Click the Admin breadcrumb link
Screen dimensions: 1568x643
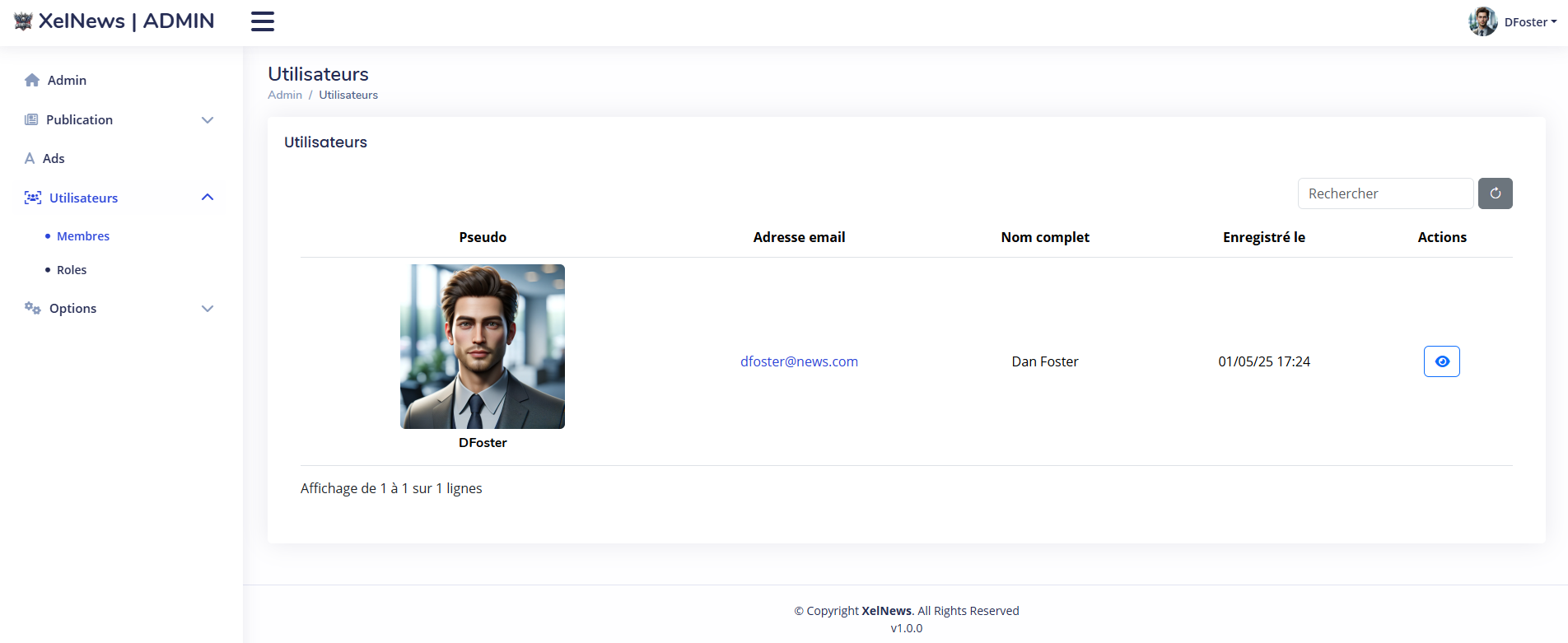click(285, 95)
